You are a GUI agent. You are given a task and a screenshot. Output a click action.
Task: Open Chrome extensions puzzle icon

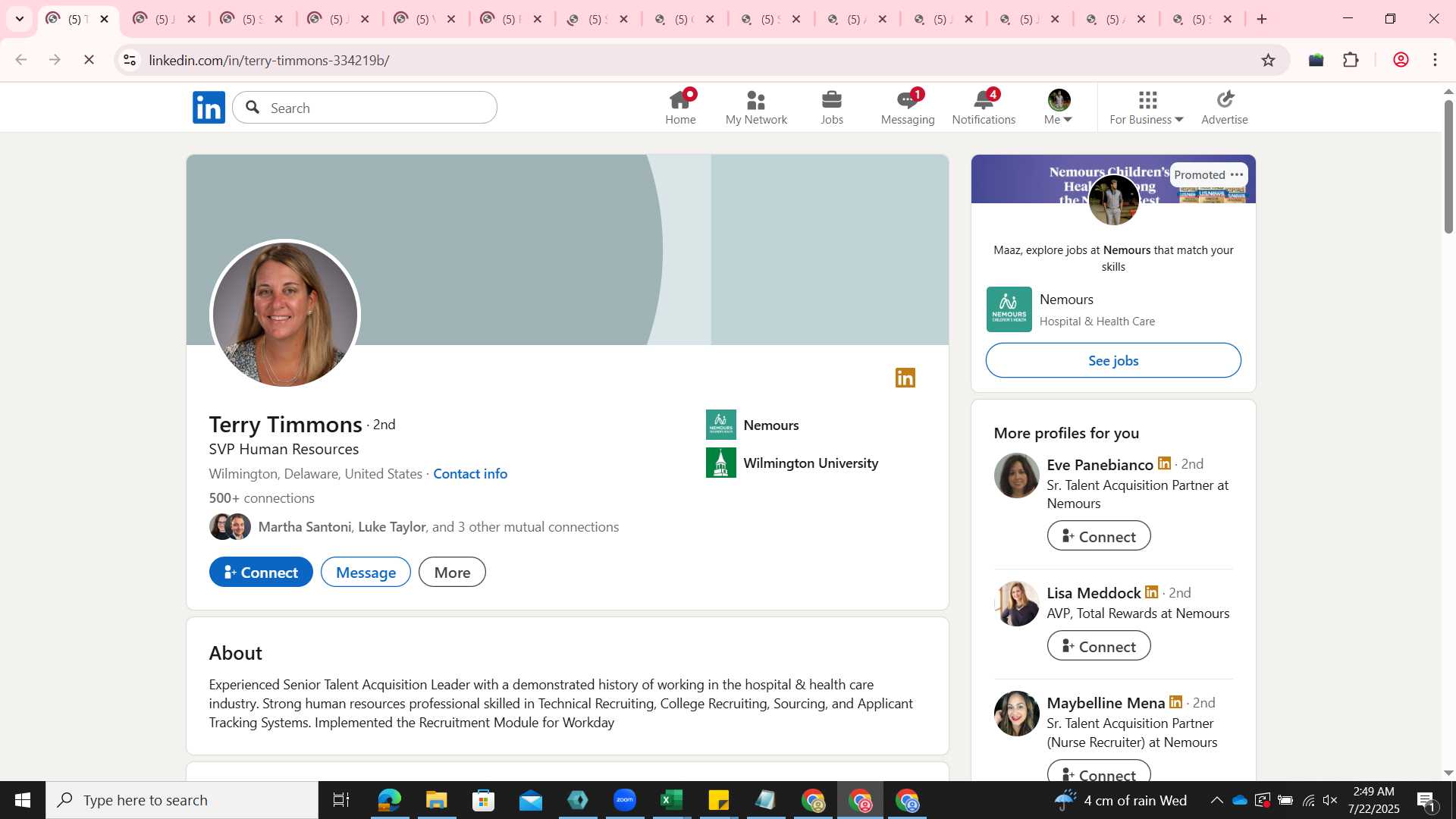pyautogui.click(x=1351, y=60)
